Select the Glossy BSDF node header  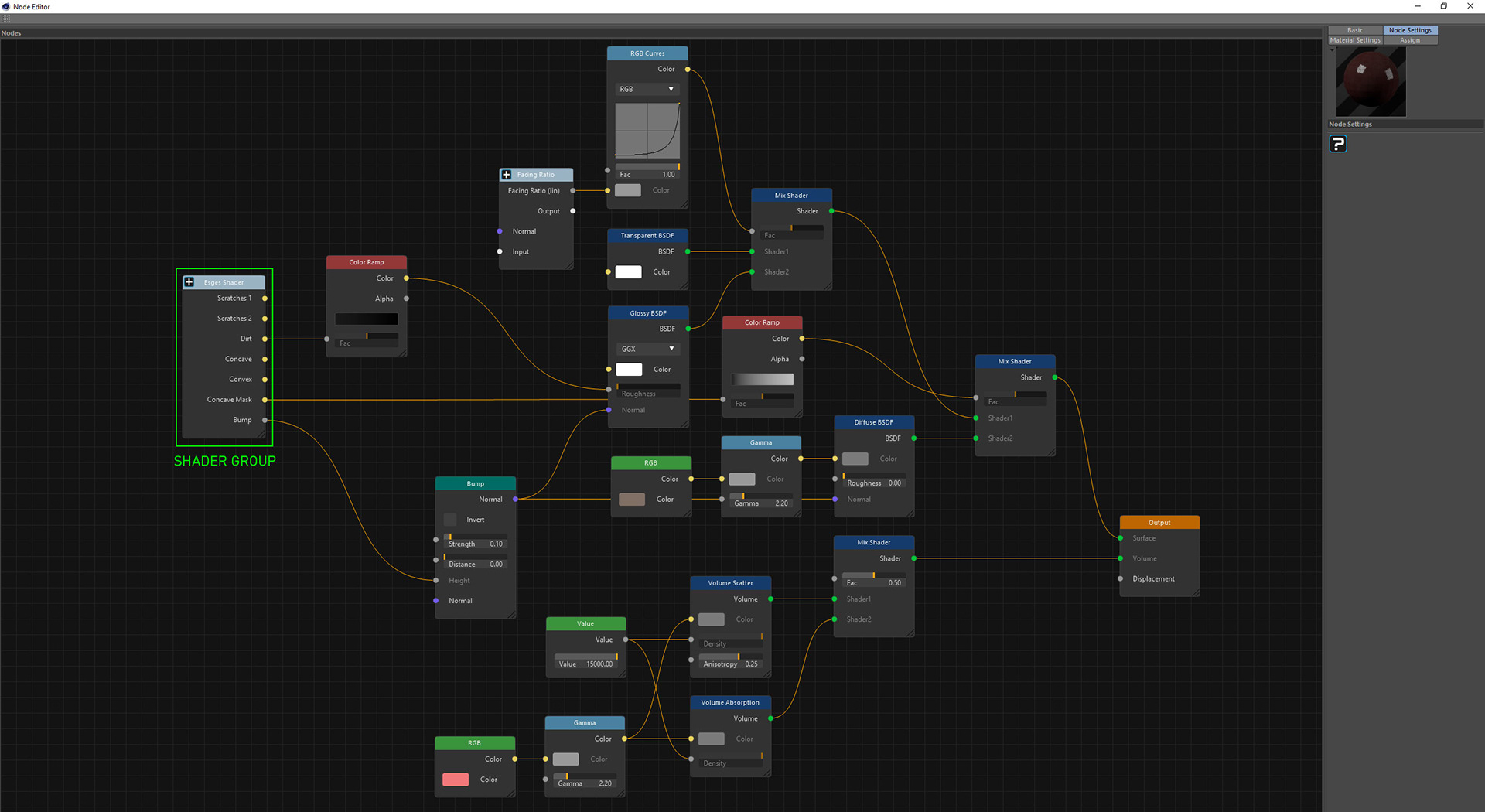click(x=648, y=313)
